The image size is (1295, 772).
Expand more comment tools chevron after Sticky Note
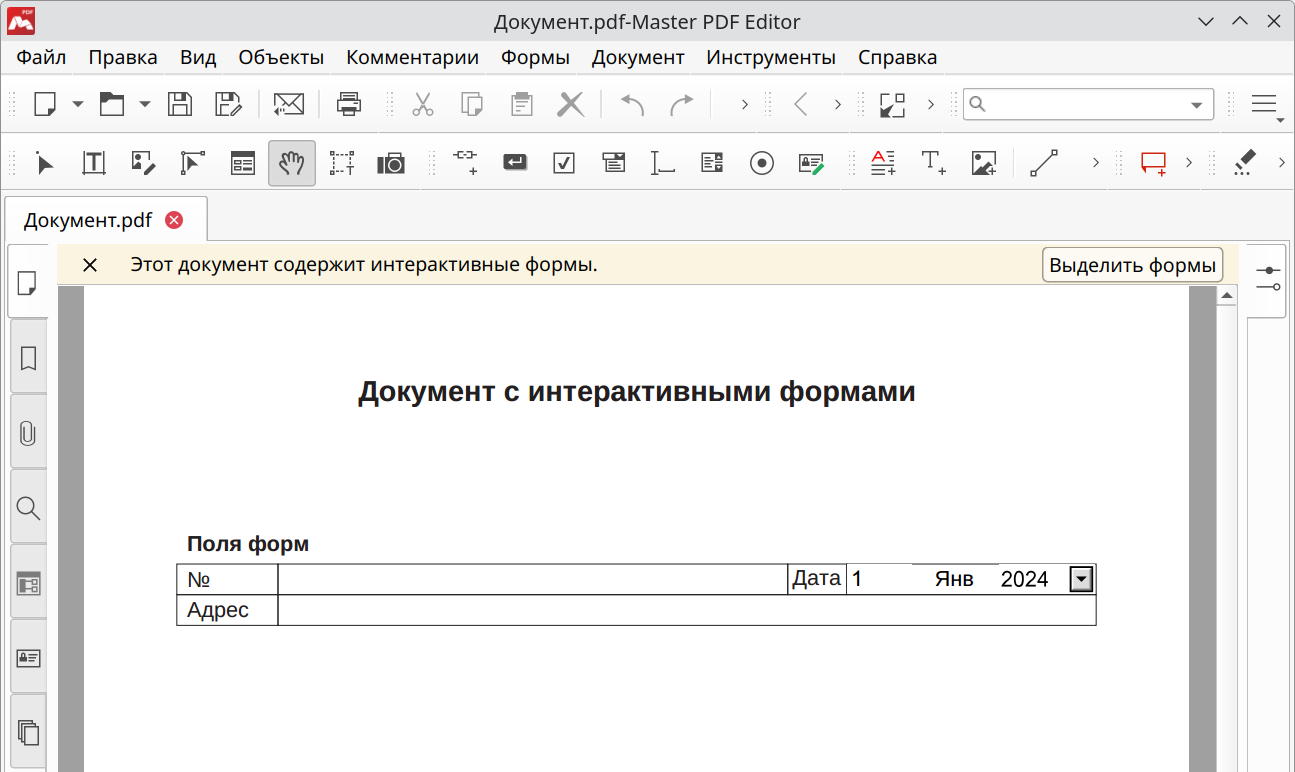point(1188,162)
